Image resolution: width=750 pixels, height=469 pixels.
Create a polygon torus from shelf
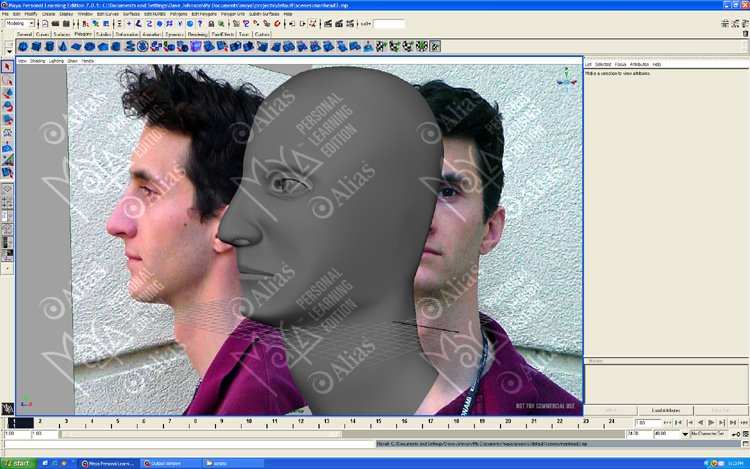tap(89, 46)
